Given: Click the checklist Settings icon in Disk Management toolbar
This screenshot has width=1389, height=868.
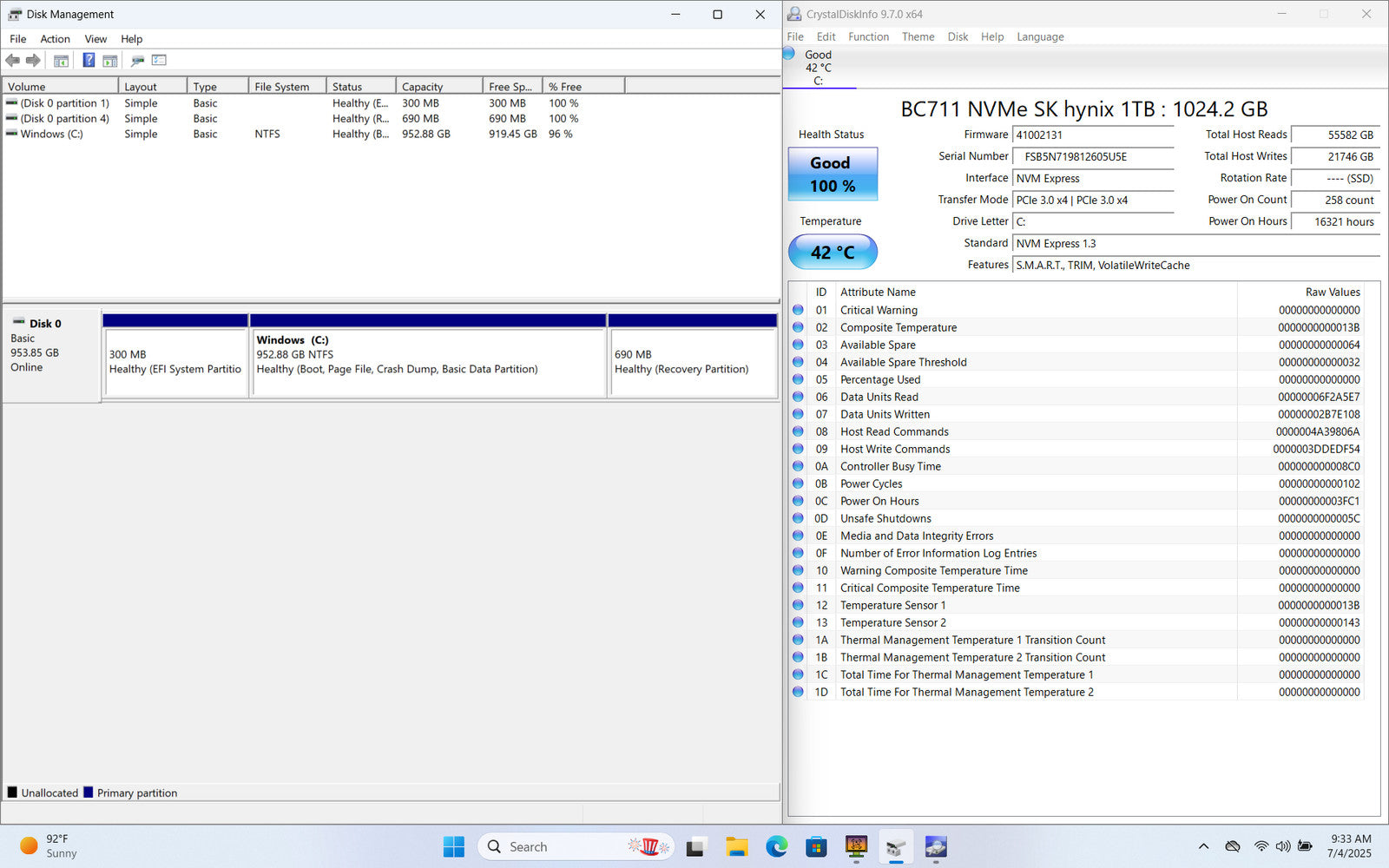Looking at the screenshot, I should pyautogui.click(x=159, y=61).
